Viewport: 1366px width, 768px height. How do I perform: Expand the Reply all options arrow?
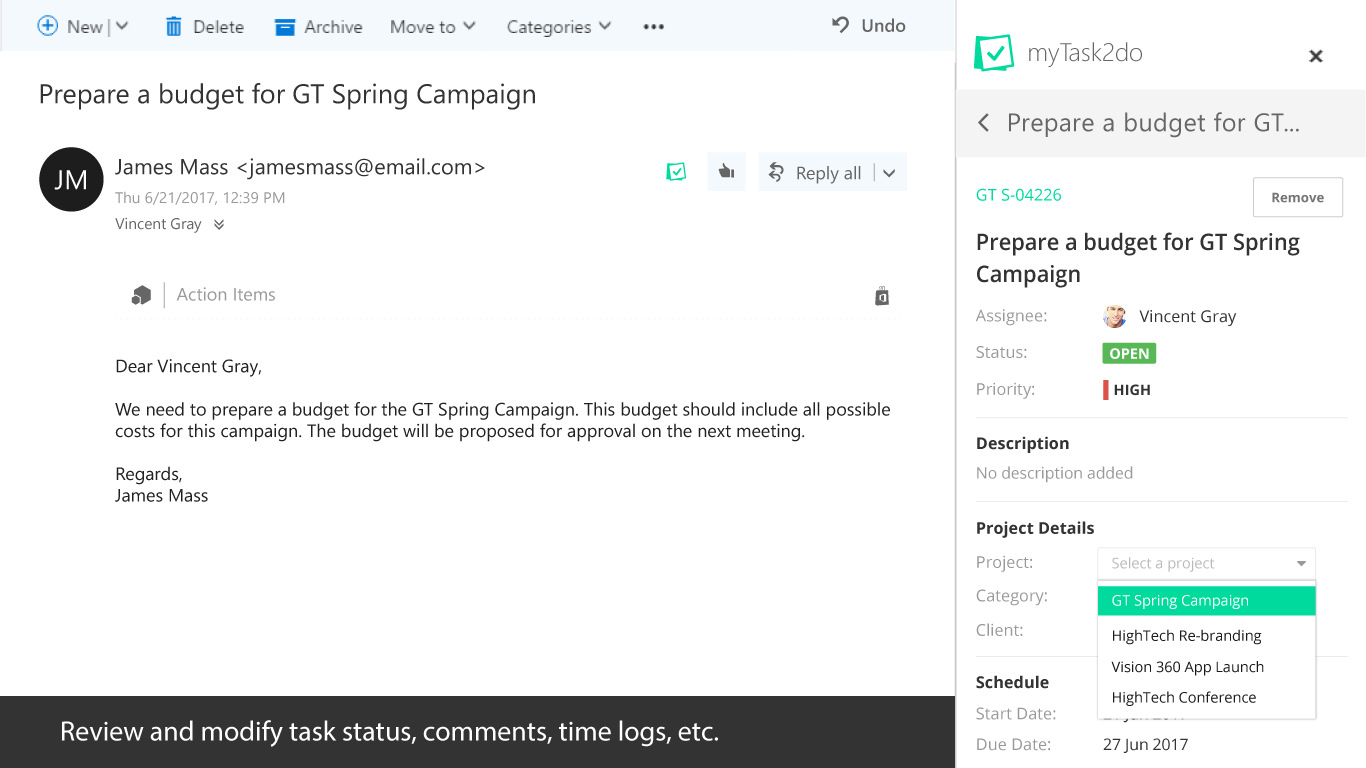pos(889,173)
